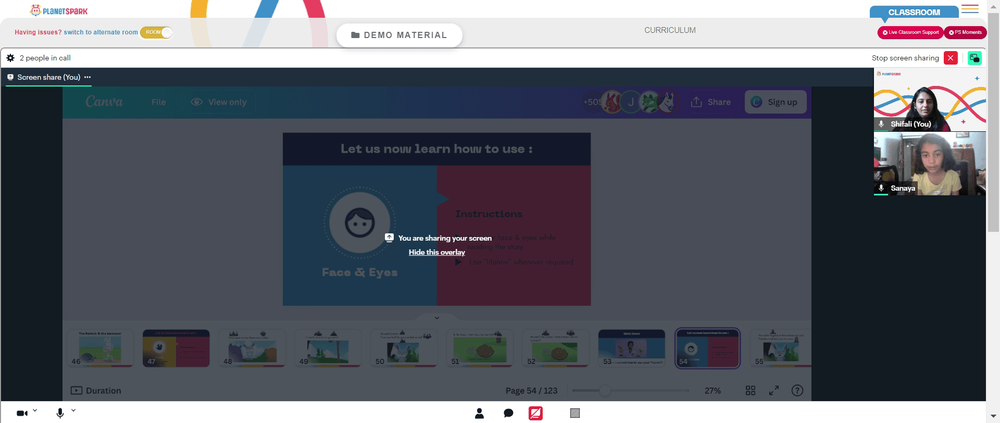Click the 27% zoom value
Viewport: 1000px width, 423px height.
click(x=712, y=390)
